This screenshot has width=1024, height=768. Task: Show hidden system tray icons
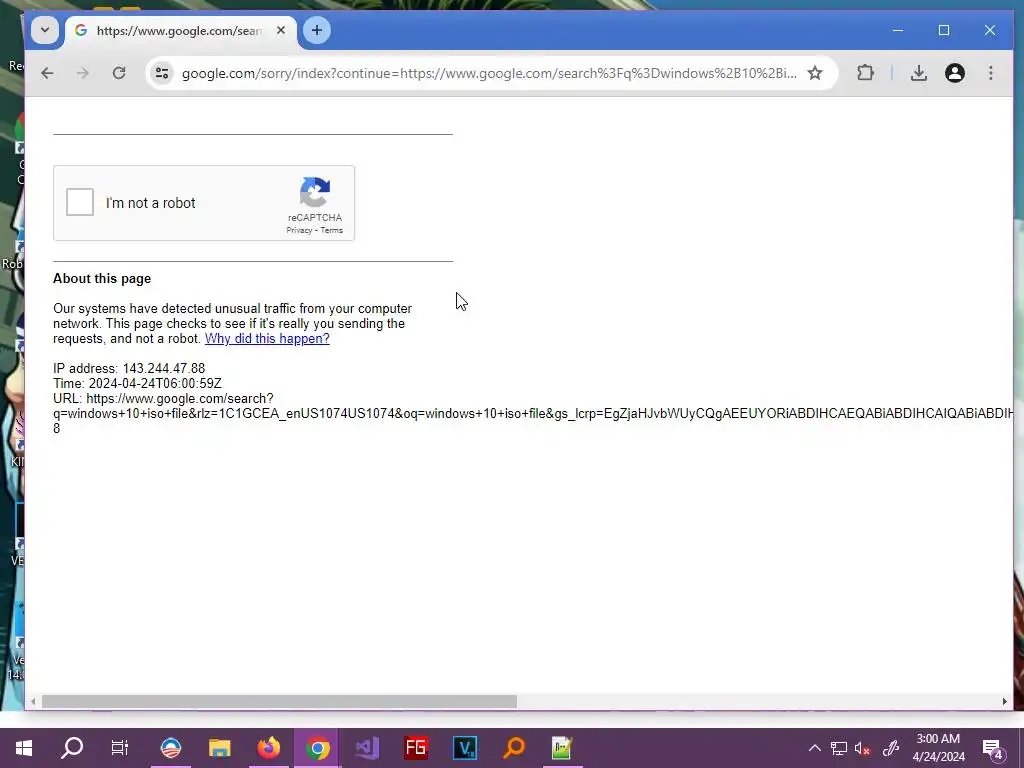pyautogui.click(x=814, y=748)
